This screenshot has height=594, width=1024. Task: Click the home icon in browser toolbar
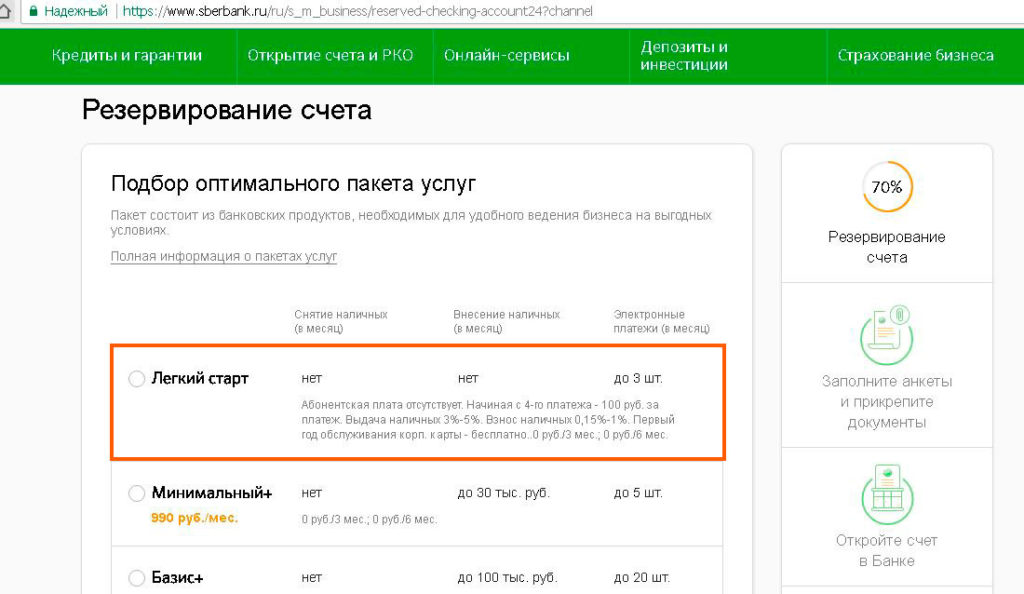point(5,12)
